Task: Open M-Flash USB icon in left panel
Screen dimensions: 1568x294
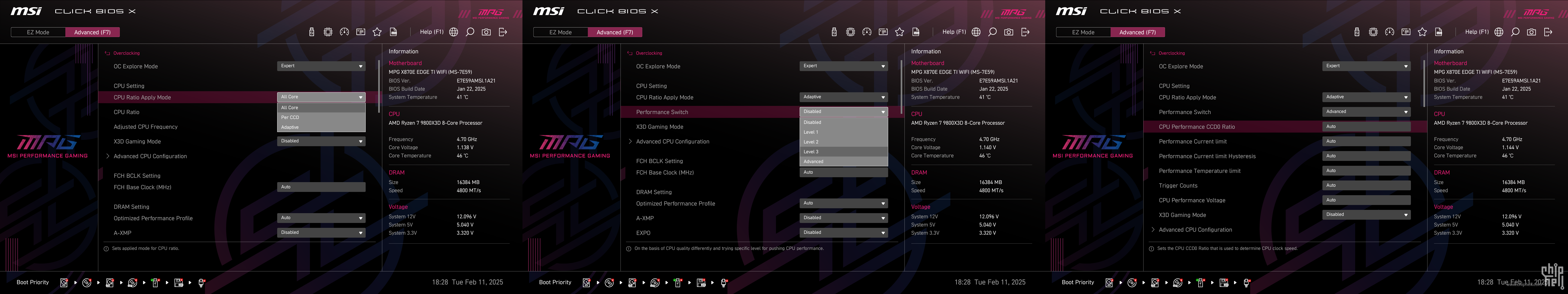Action: tap(312, 32)
